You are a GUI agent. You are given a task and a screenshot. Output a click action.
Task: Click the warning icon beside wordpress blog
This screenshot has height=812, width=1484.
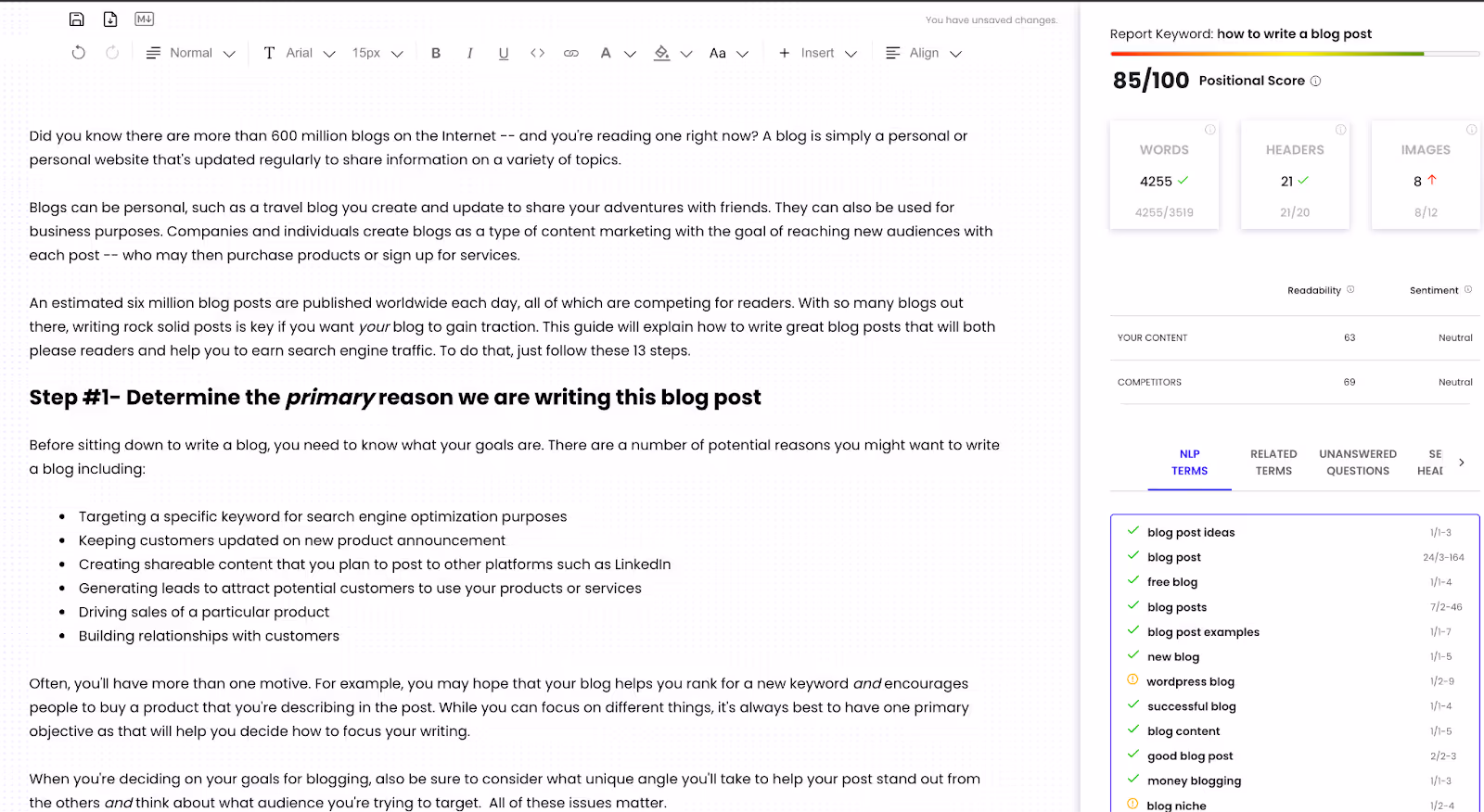click(x=1132, y=680)
